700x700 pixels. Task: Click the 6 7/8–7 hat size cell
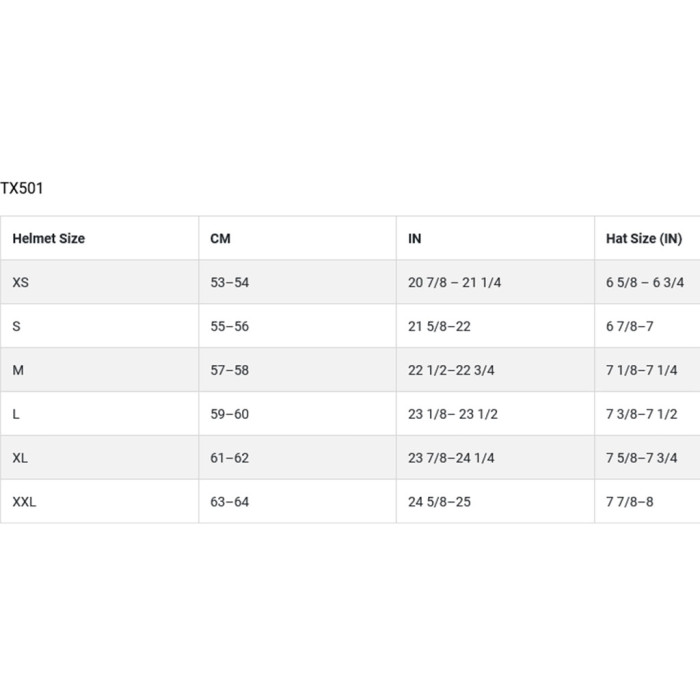[x=629, y=326]
